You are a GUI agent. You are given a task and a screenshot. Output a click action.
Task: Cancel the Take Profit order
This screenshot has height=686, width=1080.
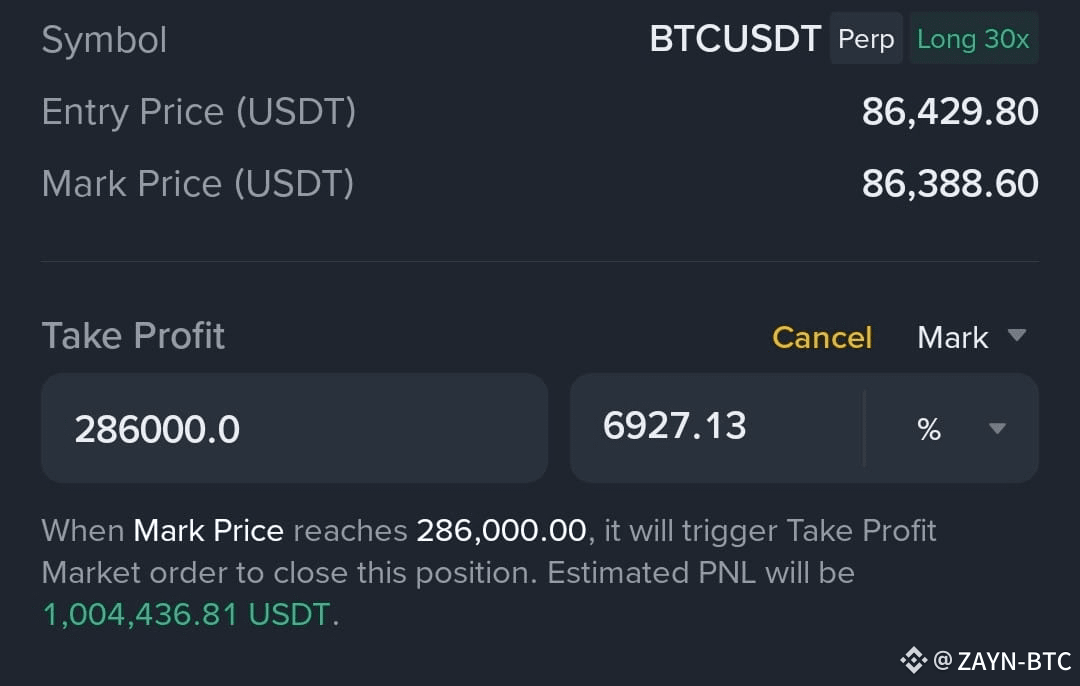click(822, 337)
